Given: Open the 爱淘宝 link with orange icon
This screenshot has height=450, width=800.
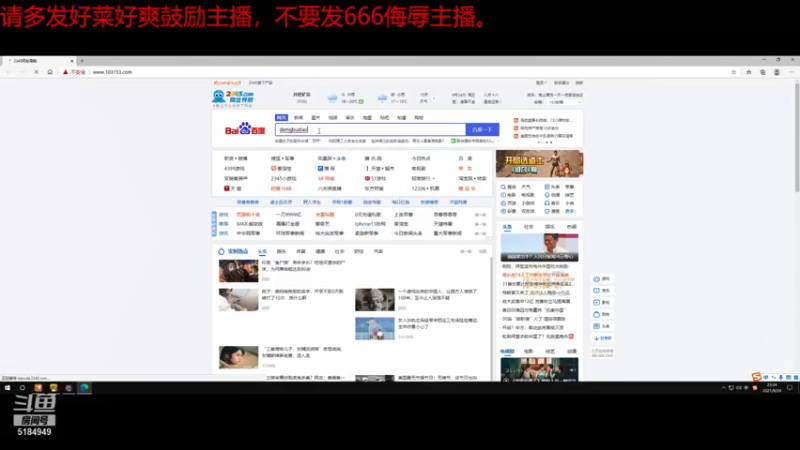Looking at the screenshot, I should click(281, 168).
